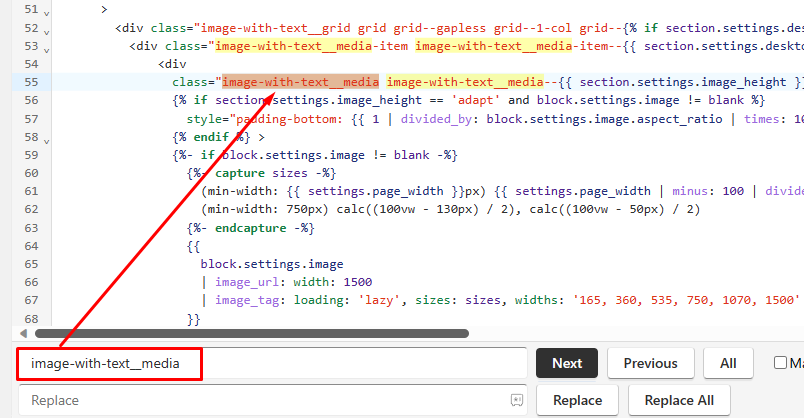
Task: Collapse code fold at line 51
Action: (x=47, y=13)
